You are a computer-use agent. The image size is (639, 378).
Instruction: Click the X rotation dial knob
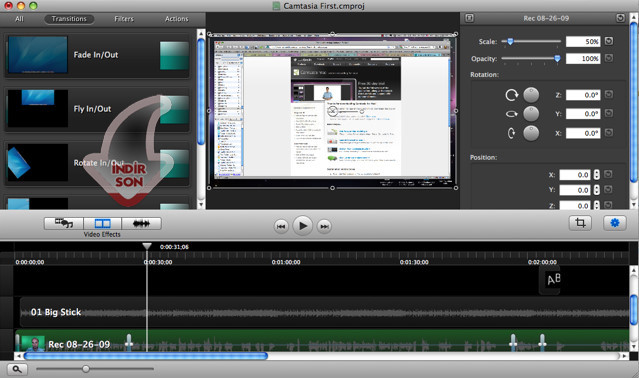point(531,133)
